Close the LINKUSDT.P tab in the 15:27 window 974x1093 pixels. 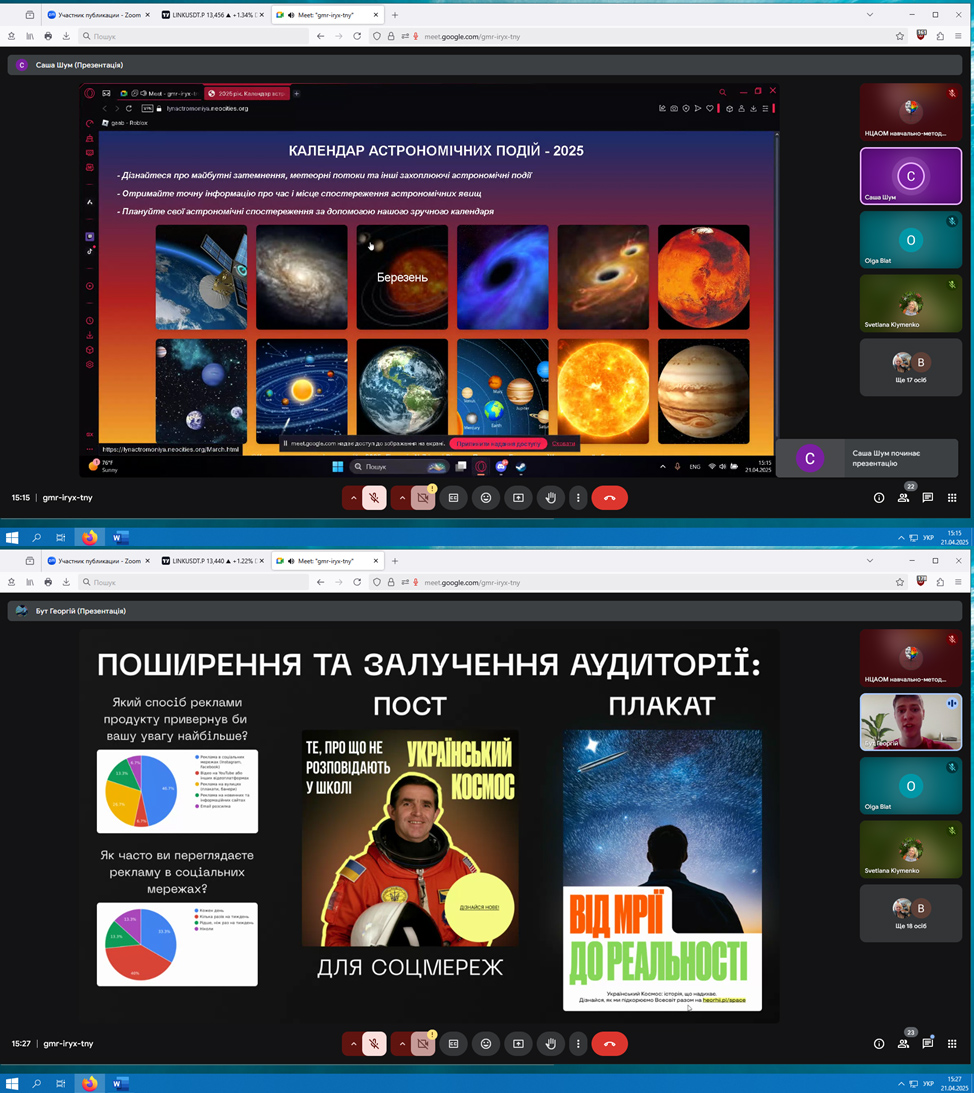[x=261, y=560]
